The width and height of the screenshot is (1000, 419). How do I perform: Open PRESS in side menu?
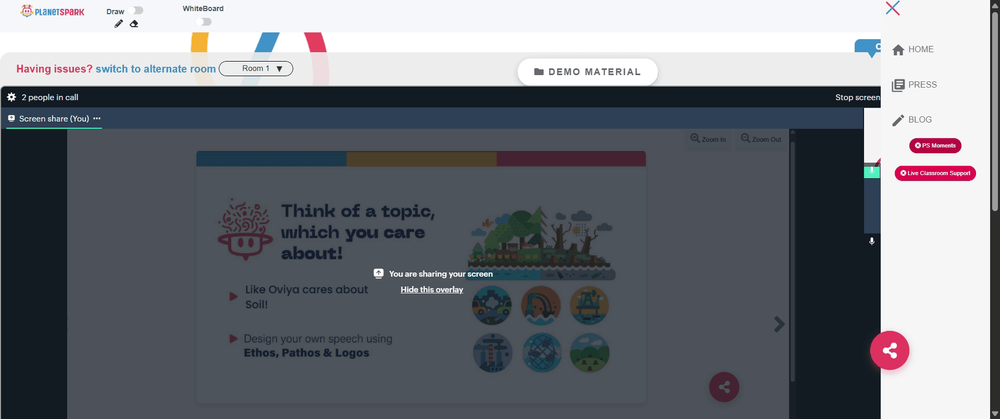pos(914,85)
